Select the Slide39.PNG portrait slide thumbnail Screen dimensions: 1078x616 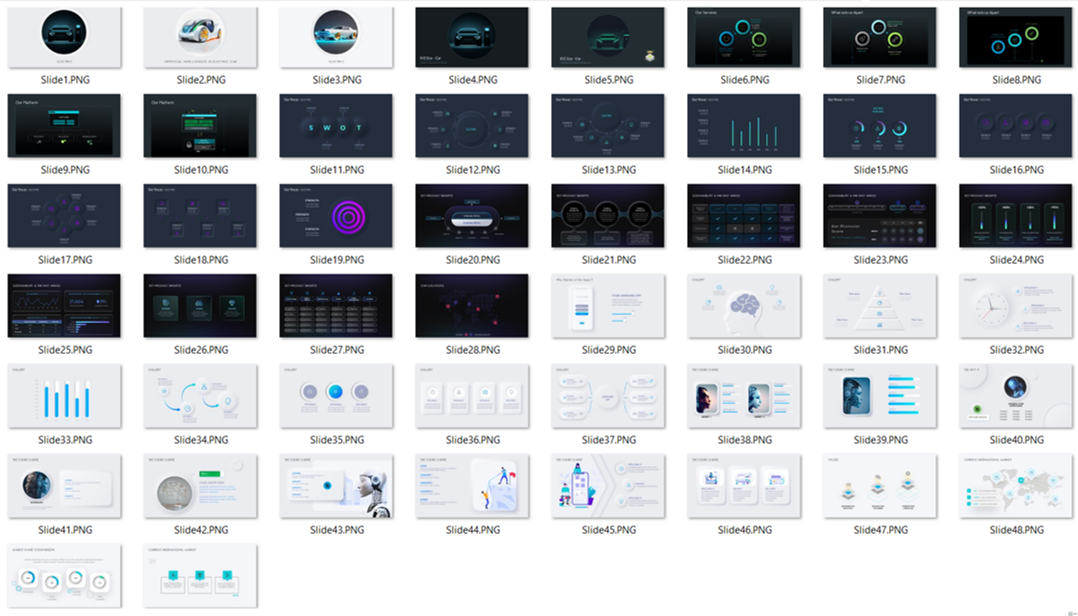point(880,396)
